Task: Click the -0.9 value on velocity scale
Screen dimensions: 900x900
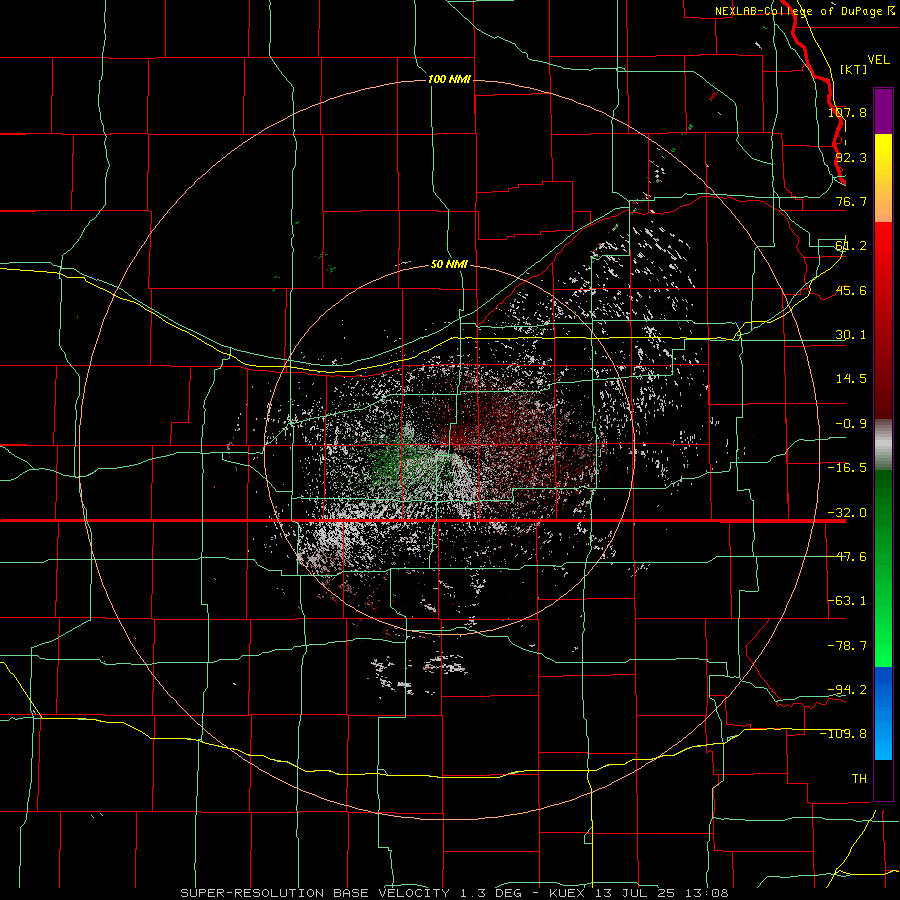Action: pos(851,424)
